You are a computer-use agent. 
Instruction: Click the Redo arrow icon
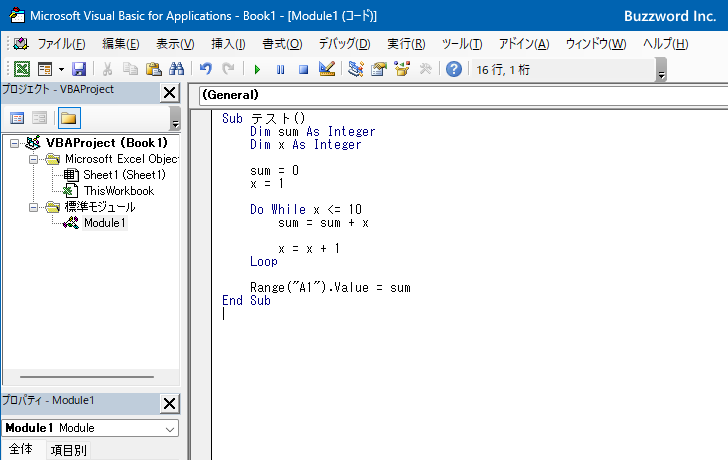228,69
